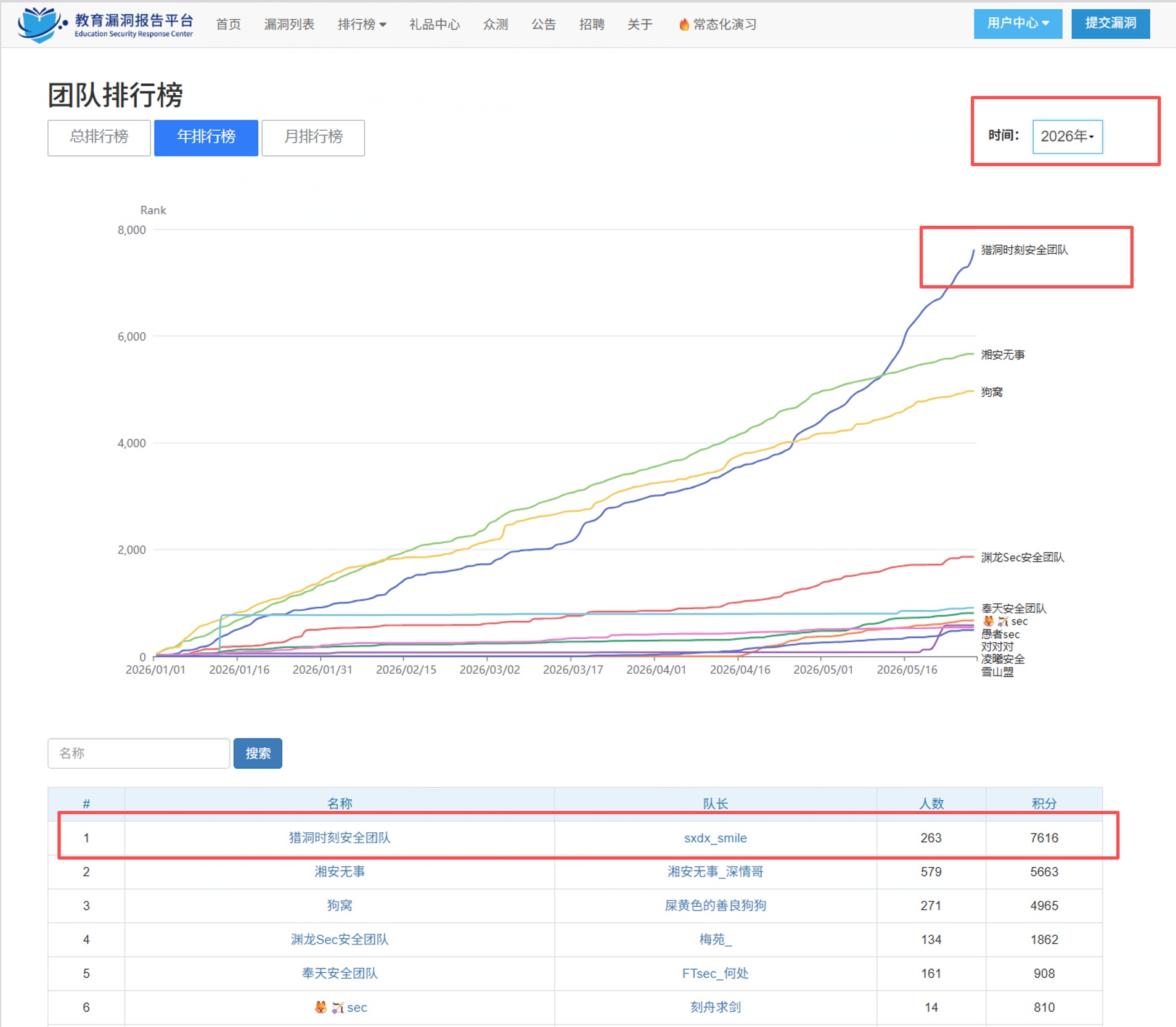Open the sec team link in row 6
1176x1027 pixels.
[x=341, y=1007]
